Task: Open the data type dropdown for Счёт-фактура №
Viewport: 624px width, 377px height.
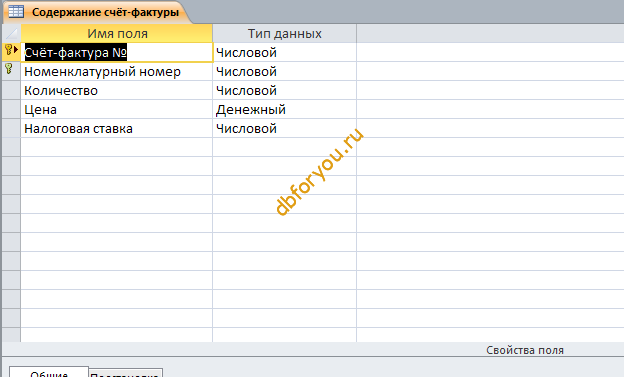Action: [284, 53]
